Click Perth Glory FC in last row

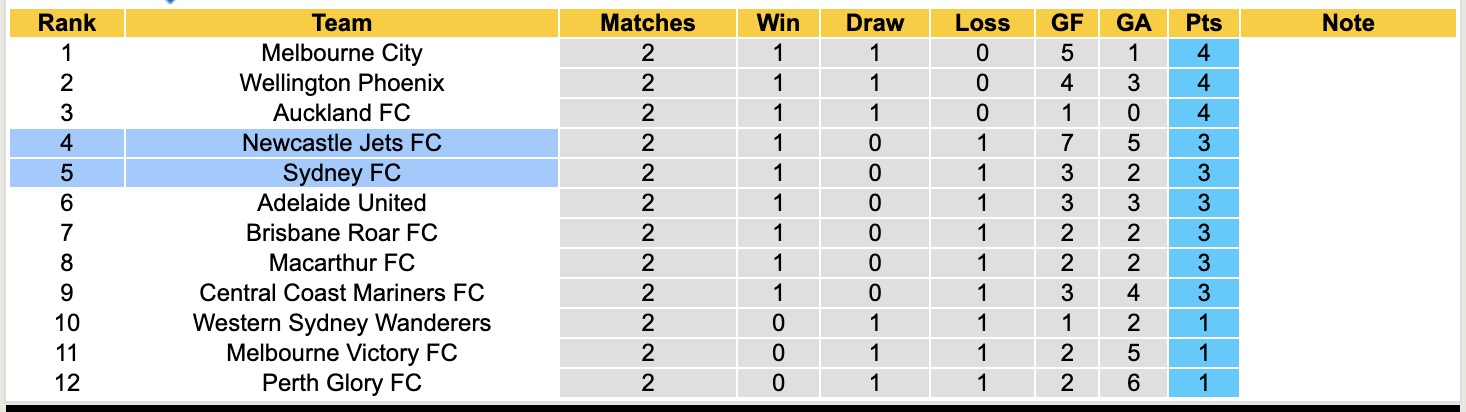pyautogui.click(x=341, y=383)
